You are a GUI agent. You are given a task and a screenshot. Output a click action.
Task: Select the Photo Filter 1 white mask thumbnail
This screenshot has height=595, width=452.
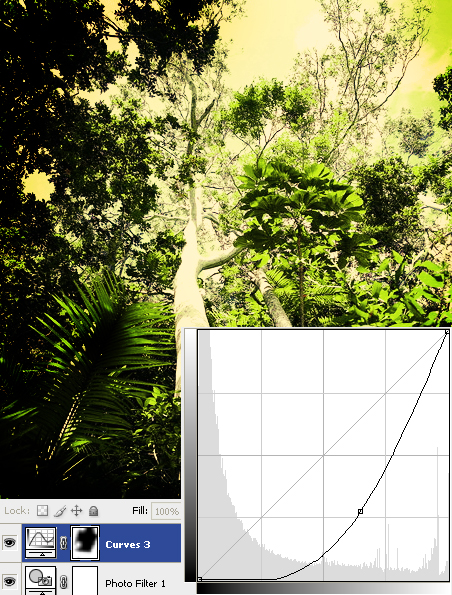[85, 581]
